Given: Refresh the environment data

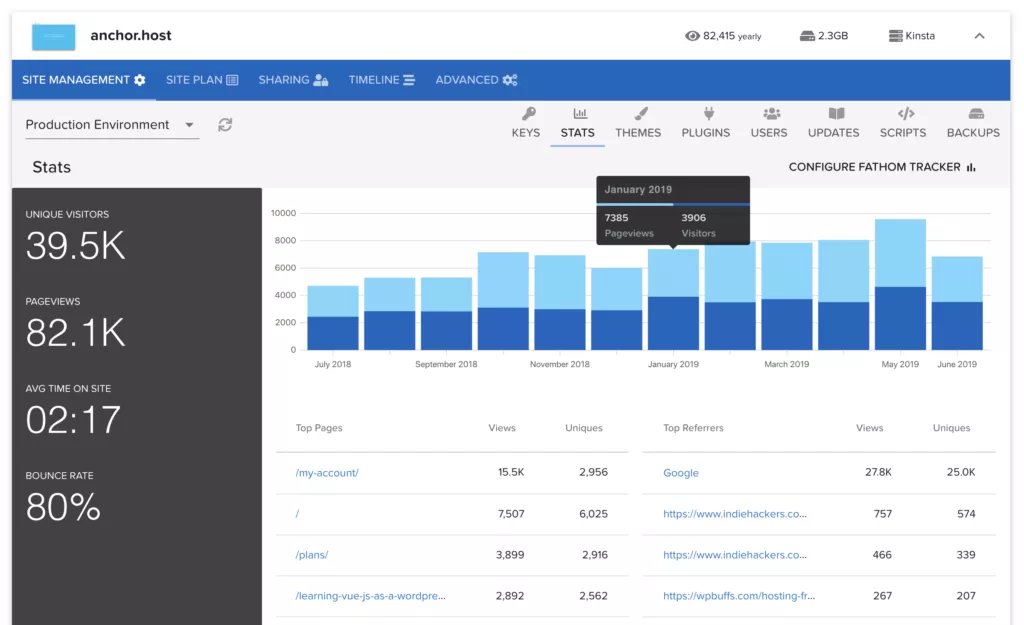Looking at the screenshot, I should pos(225,125).
